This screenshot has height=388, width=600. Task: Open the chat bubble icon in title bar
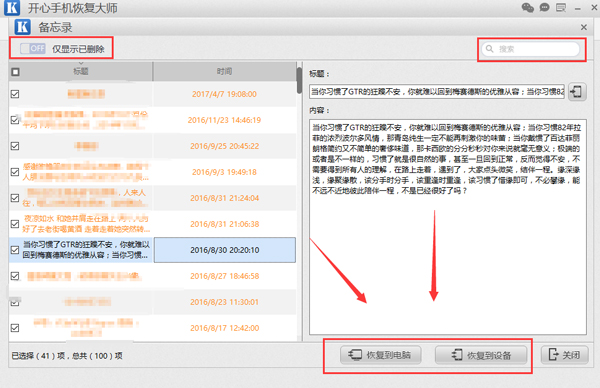point(545,7)
